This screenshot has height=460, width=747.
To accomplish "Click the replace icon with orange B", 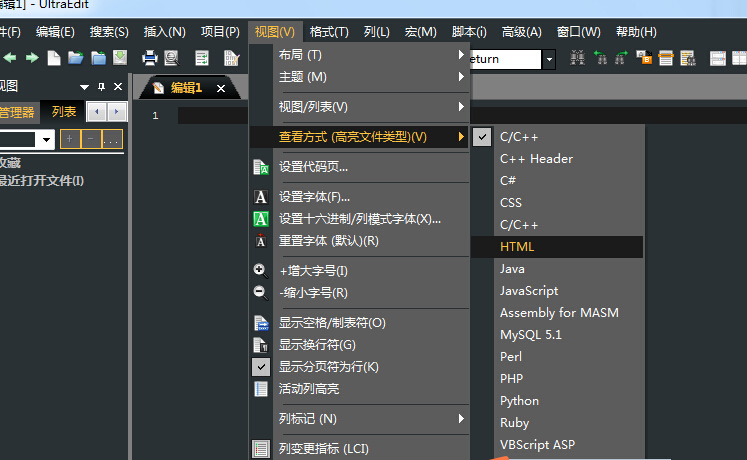I will pos(644,58).
